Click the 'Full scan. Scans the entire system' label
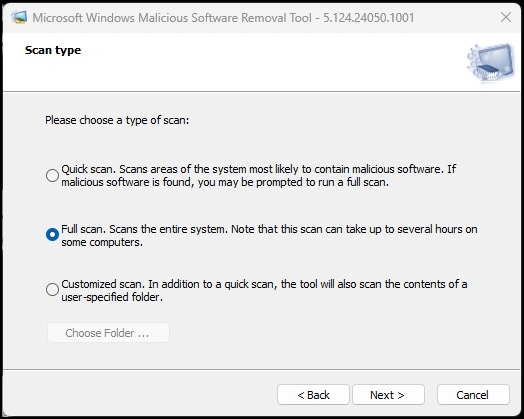The width and height of the screenshot is (524, 419). click(269, 235)
